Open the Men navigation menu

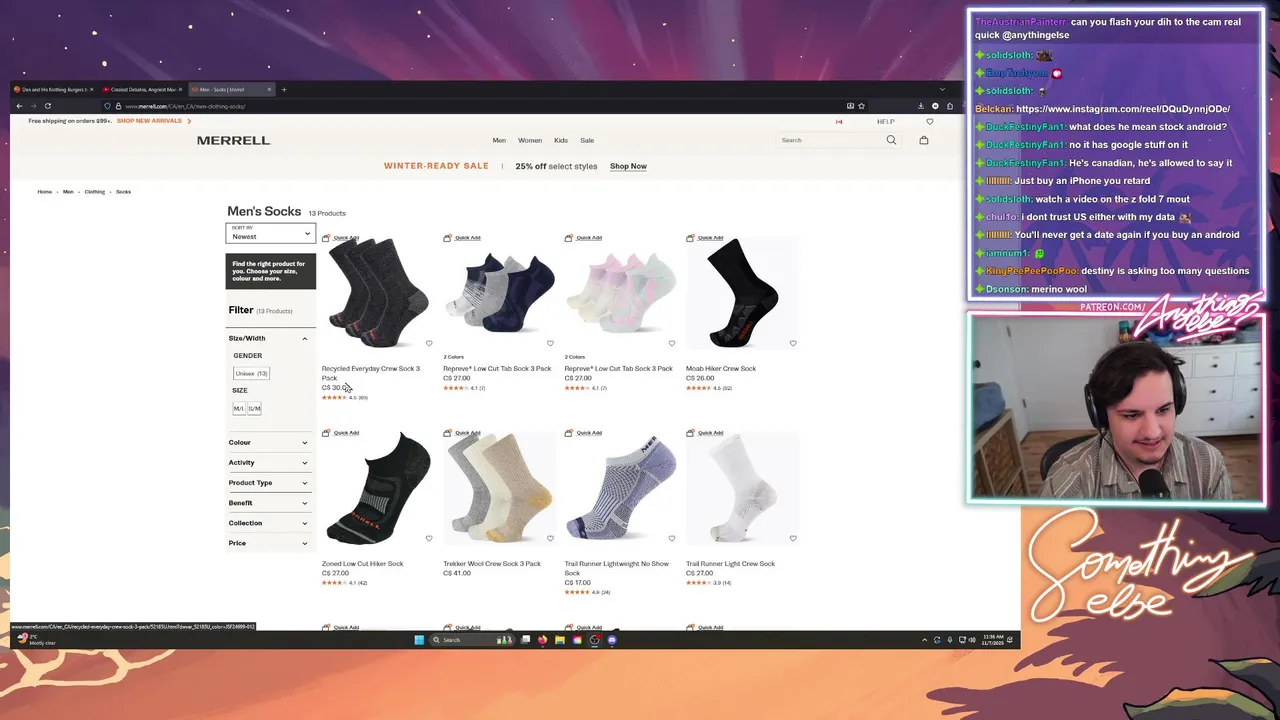[499, 140]
